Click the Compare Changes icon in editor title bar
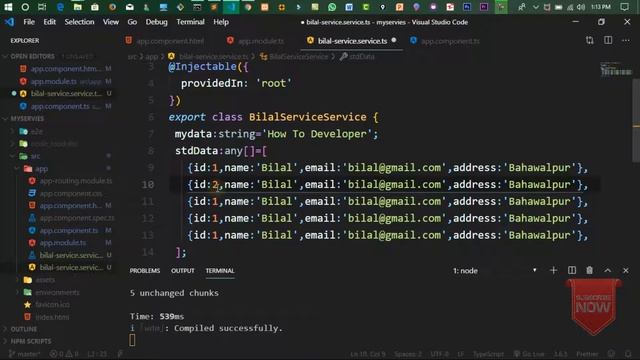Image resolution: width=640 pixels, height=360 pixels. pos(589,40)
